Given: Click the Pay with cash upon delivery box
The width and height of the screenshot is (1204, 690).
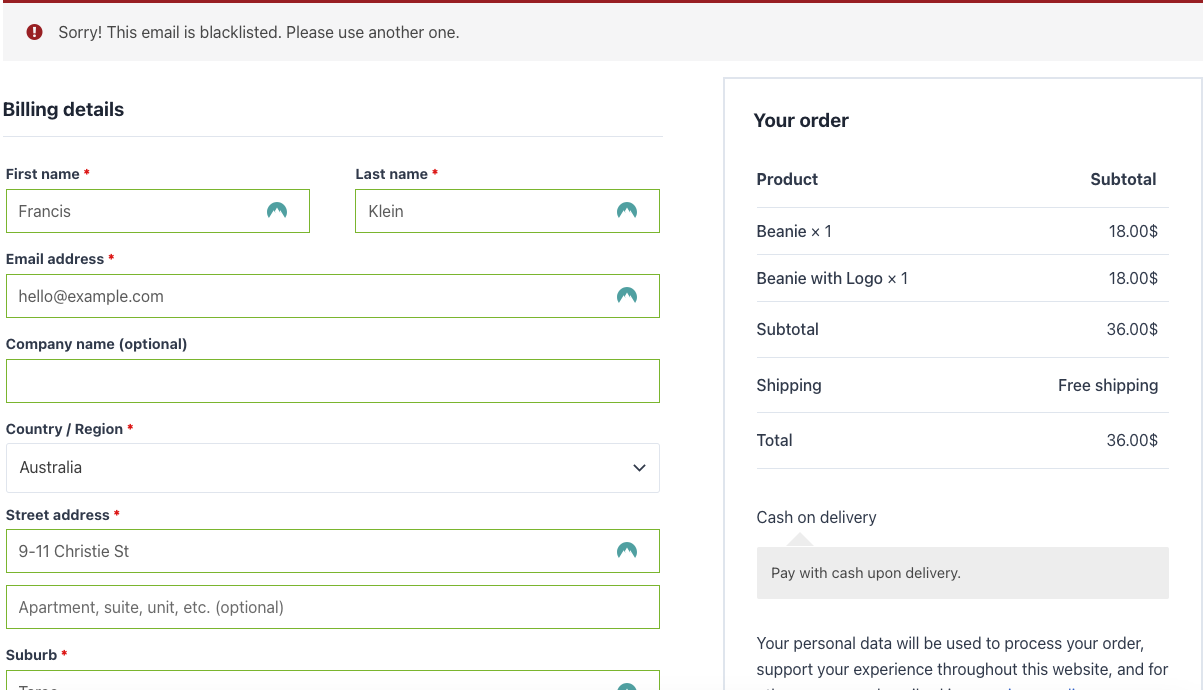Looking at the screenshot, I should coord(962,573).
